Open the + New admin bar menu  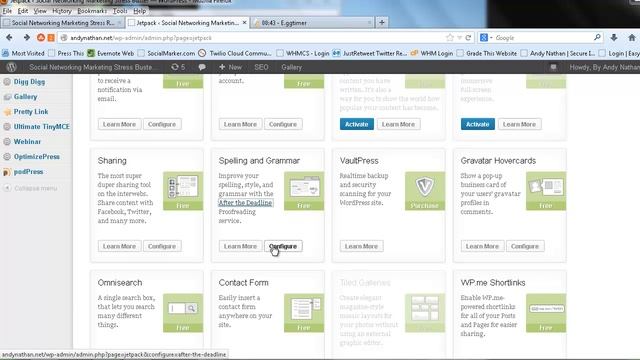[230, 67]
